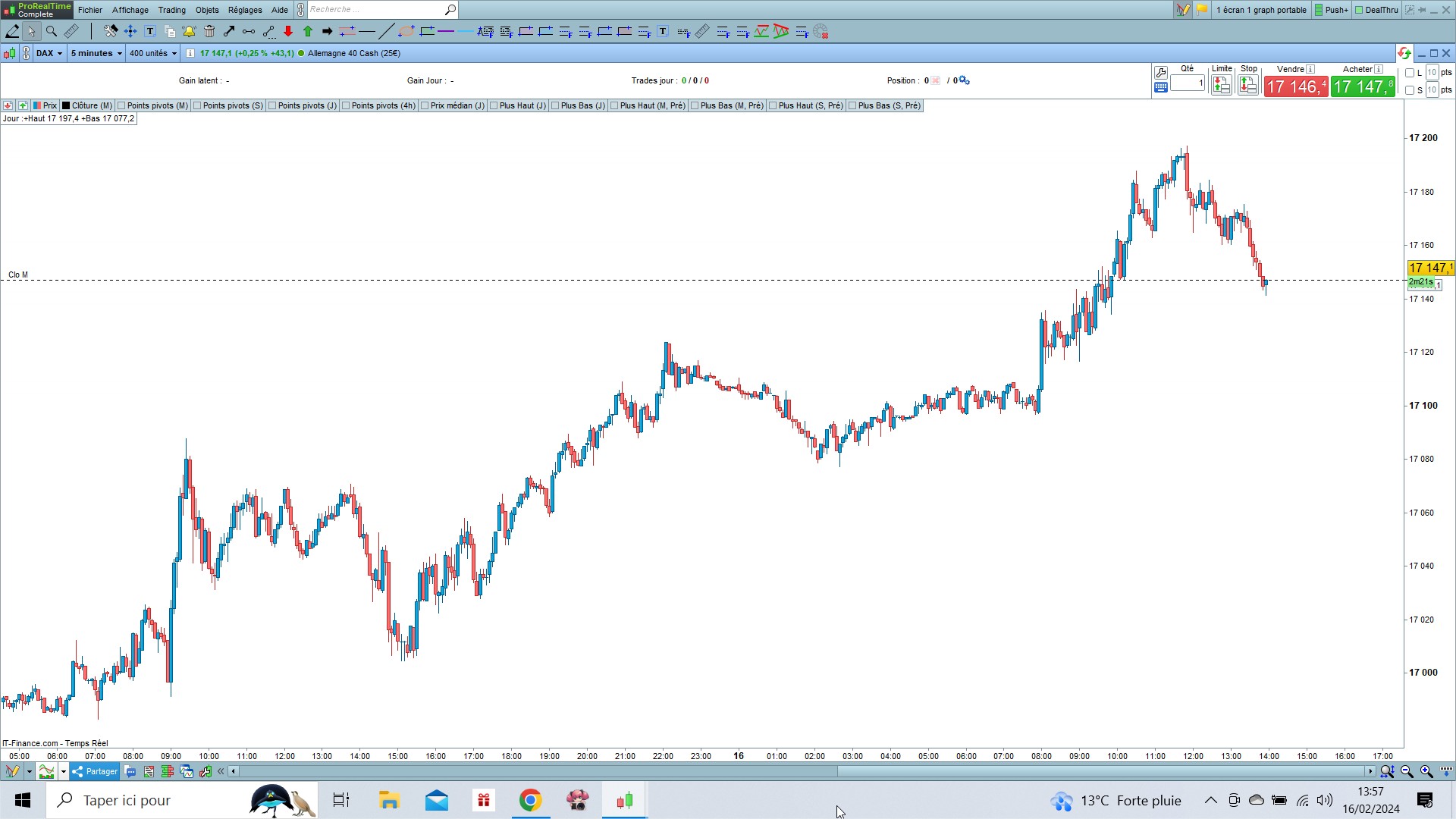Click the zoom out magnifier icon
The height and width of the screenshot is (819, 1456).
point(1407,771)
